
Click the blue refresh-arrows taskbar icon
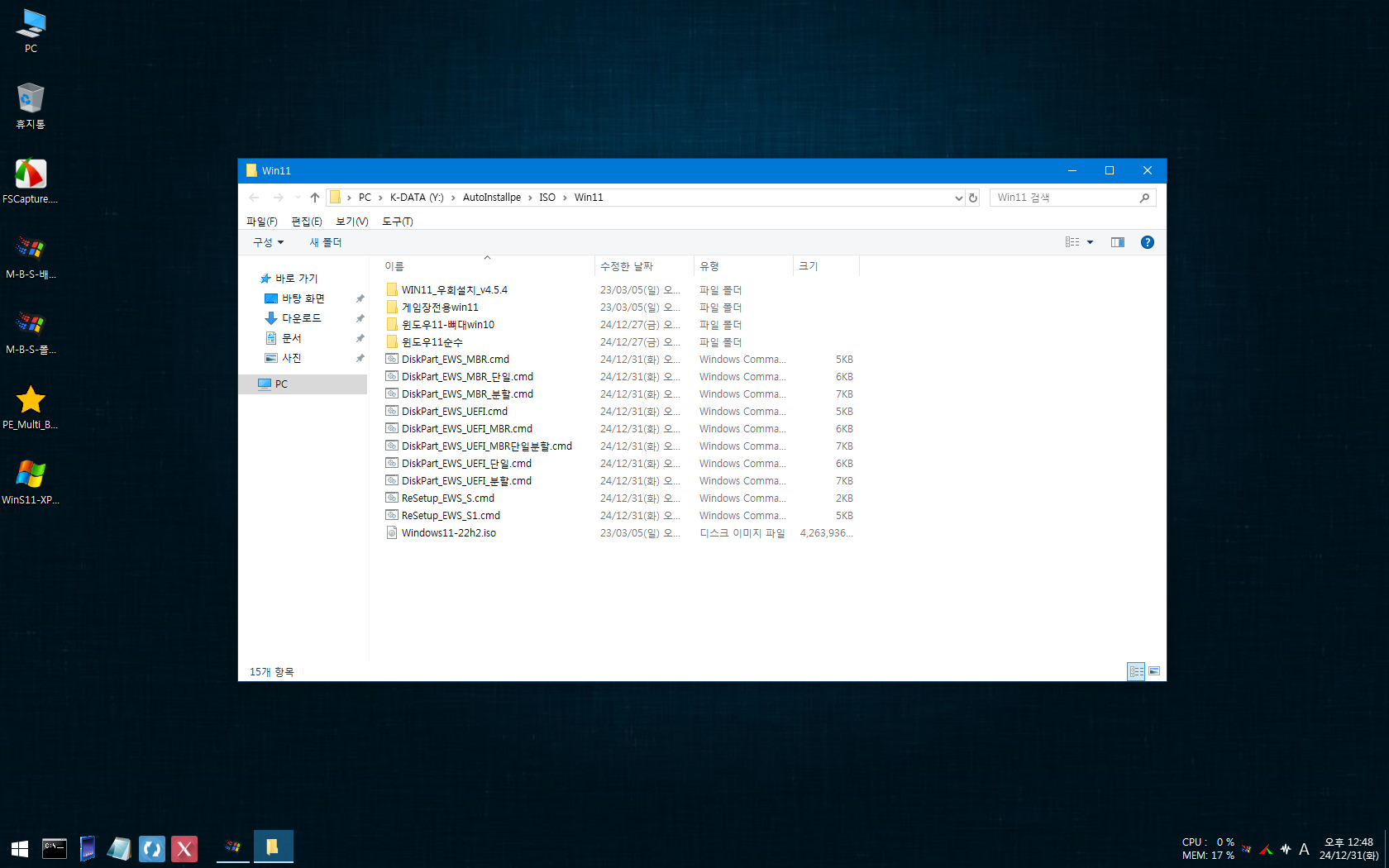pos(152,849)
